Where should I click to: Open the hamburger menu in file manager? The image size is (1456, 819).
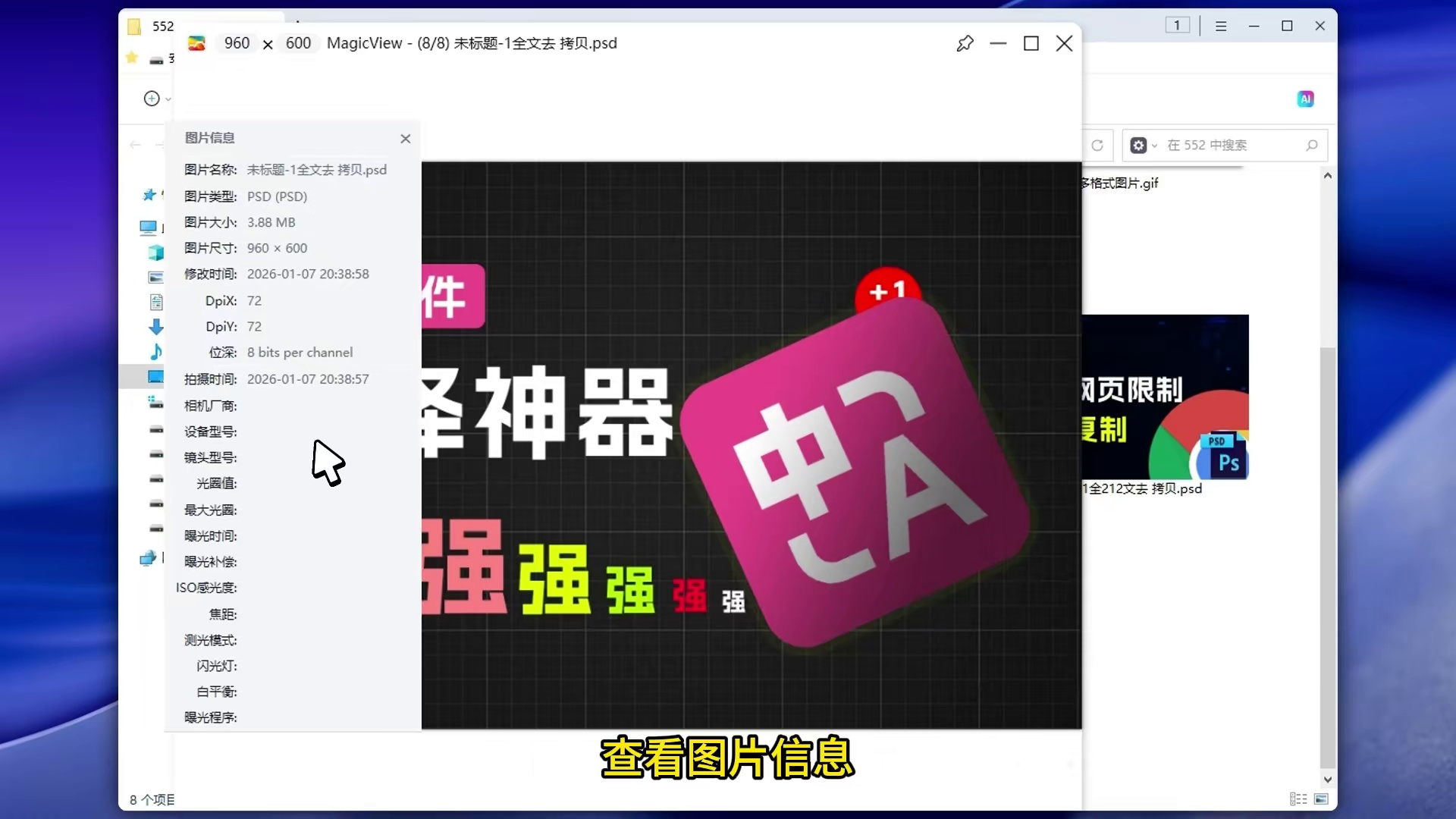click(1221, 26)
